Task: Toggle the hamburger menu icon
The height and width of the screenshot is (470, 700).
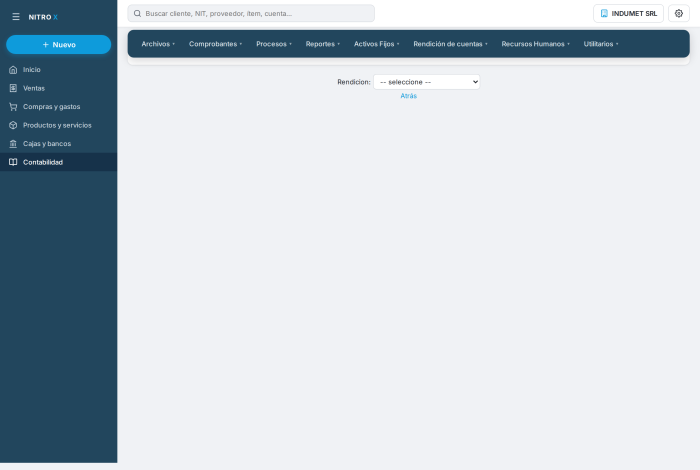Action: coord(16,17)
